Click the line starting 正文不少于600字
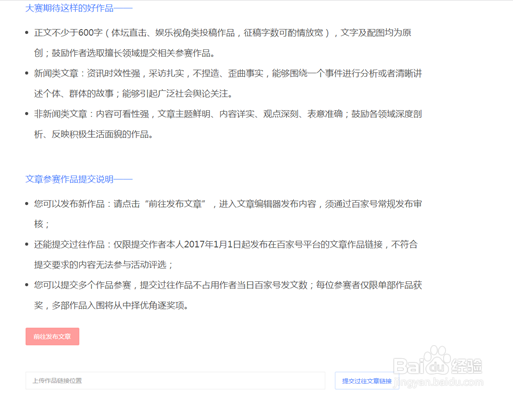Screen dimensions: 513x400 (223, 33)
